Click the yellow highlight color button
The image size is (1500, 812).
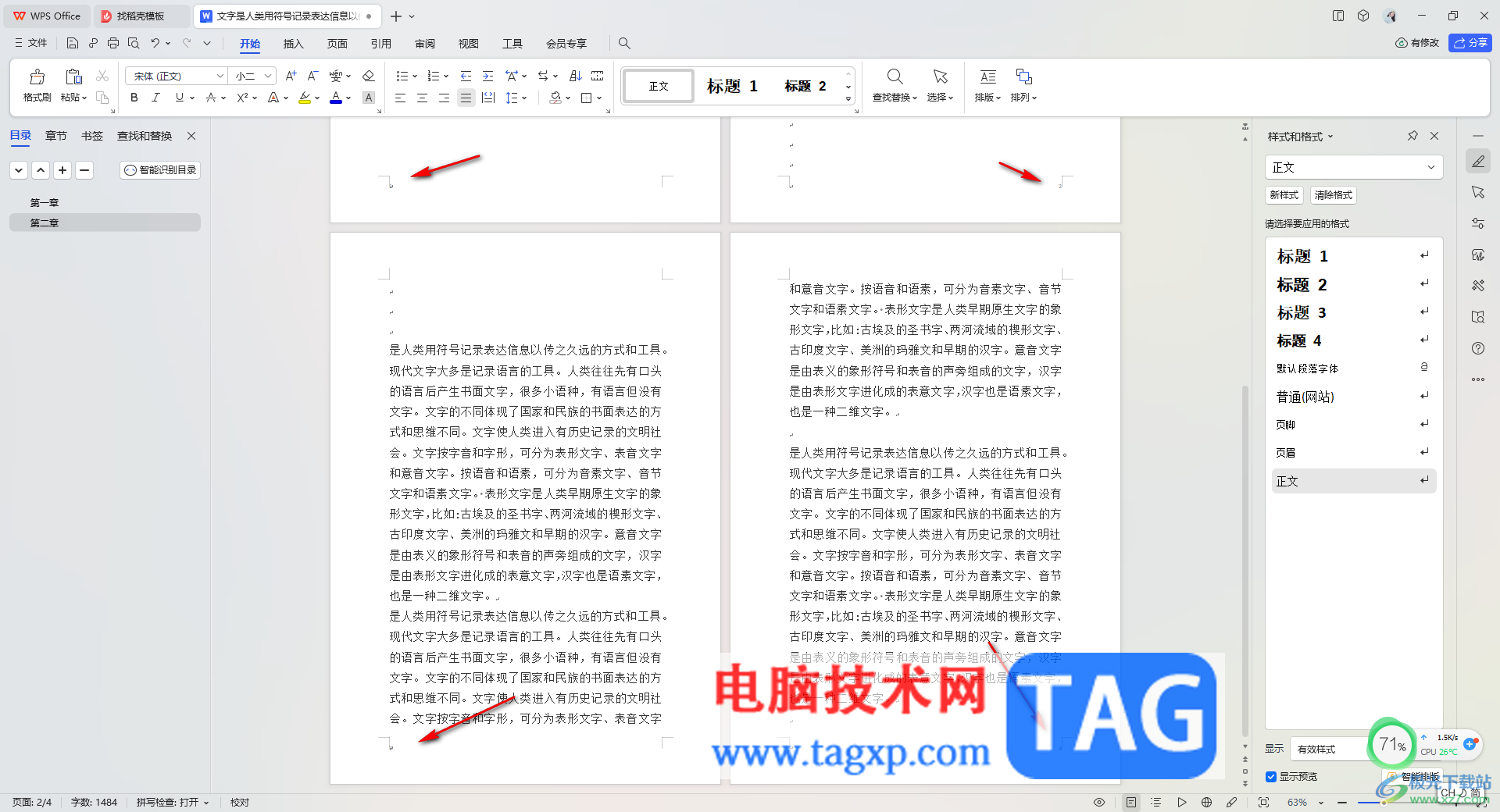pyautogui.click(x=305, y=98)
